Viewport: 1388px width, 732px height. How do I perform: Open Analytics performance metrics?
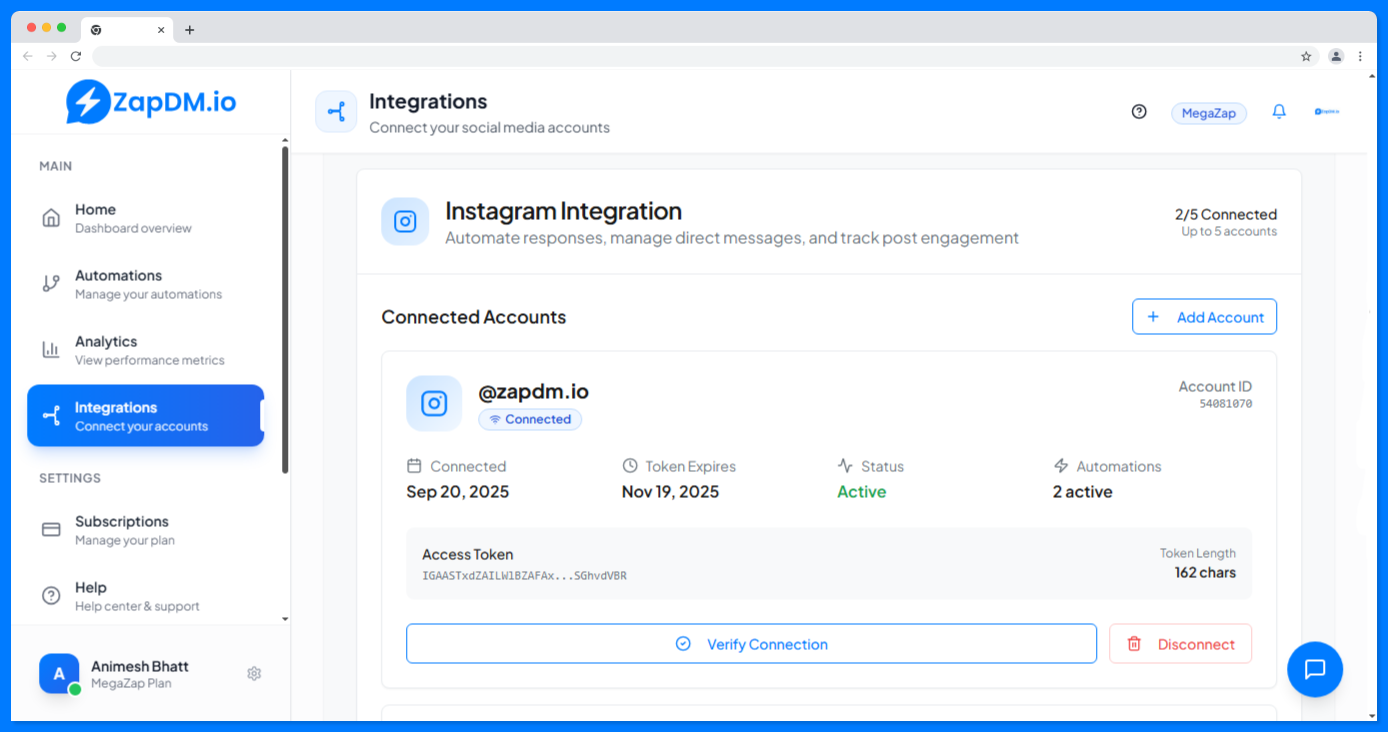click(146, 350)
